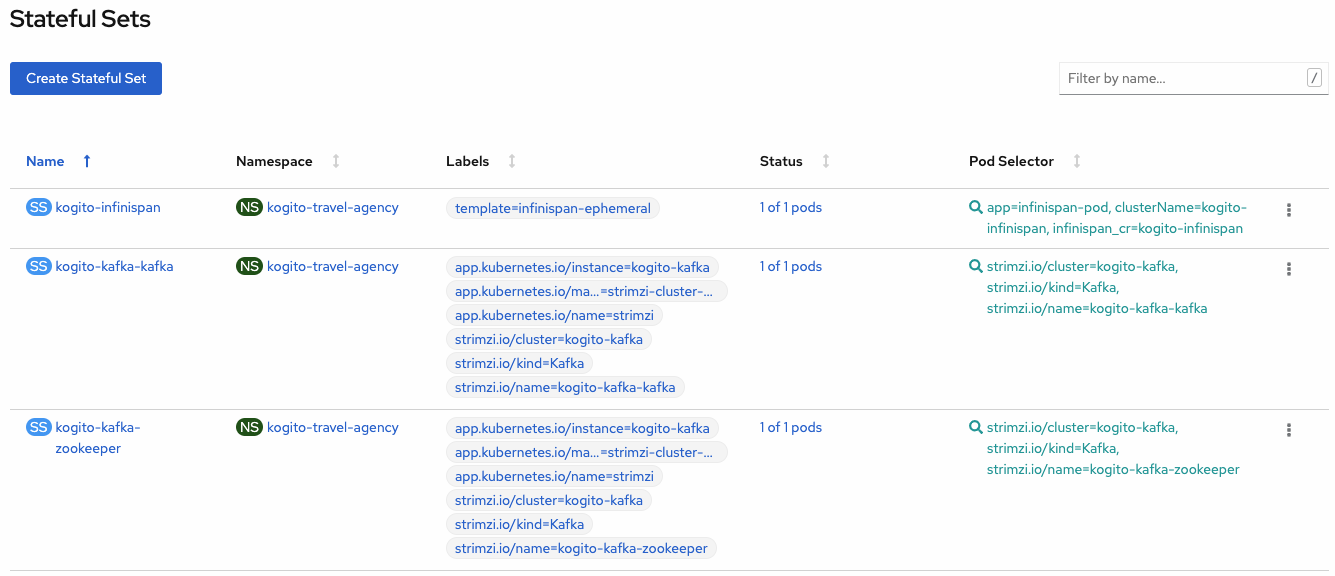Sort by Status column header
This screenshot has width=1335, height=576.
(781, 161)
